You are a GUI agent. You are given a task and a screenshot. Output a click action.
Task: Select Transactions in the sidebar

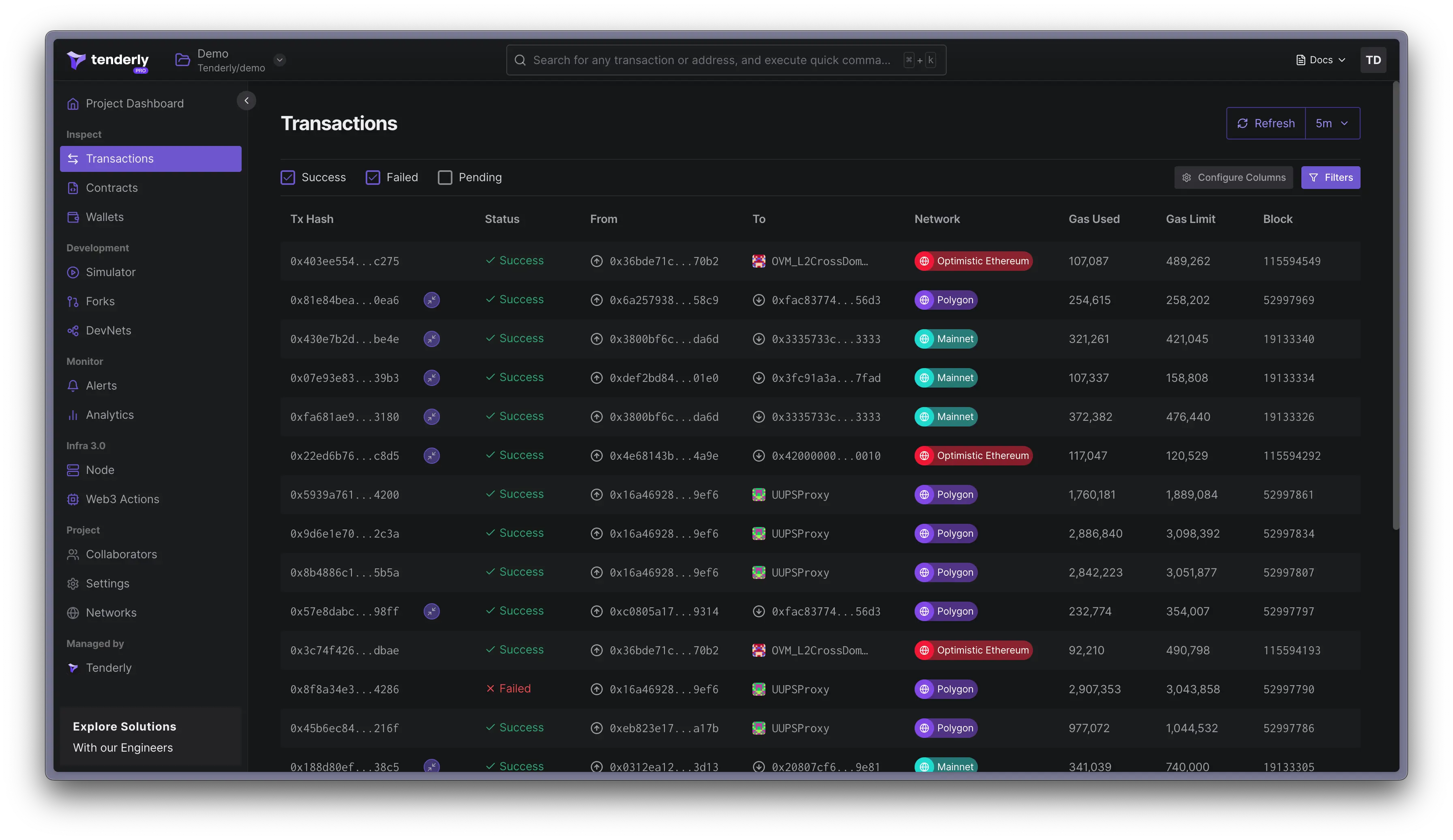pyautogui.click(x=150, y=159)
